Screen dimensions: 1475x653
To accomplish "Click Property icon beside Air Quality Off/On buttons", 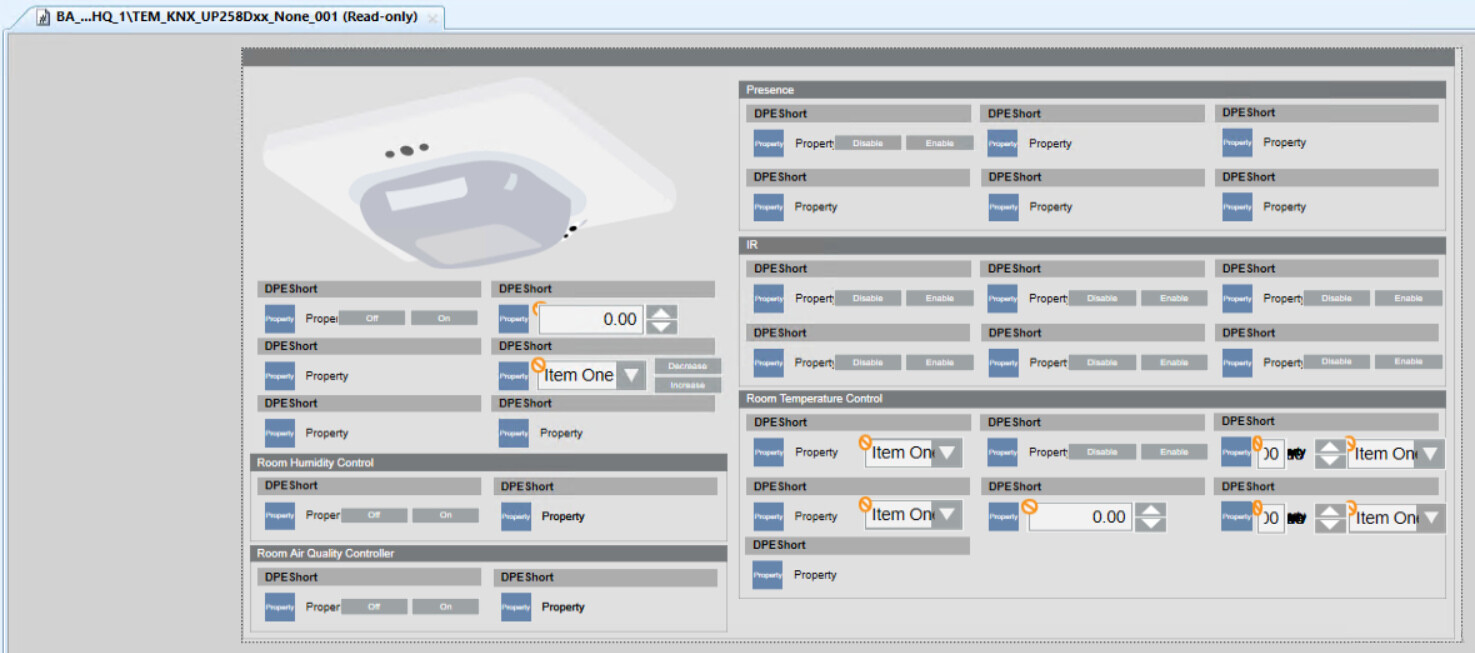I will coord(279,607).
